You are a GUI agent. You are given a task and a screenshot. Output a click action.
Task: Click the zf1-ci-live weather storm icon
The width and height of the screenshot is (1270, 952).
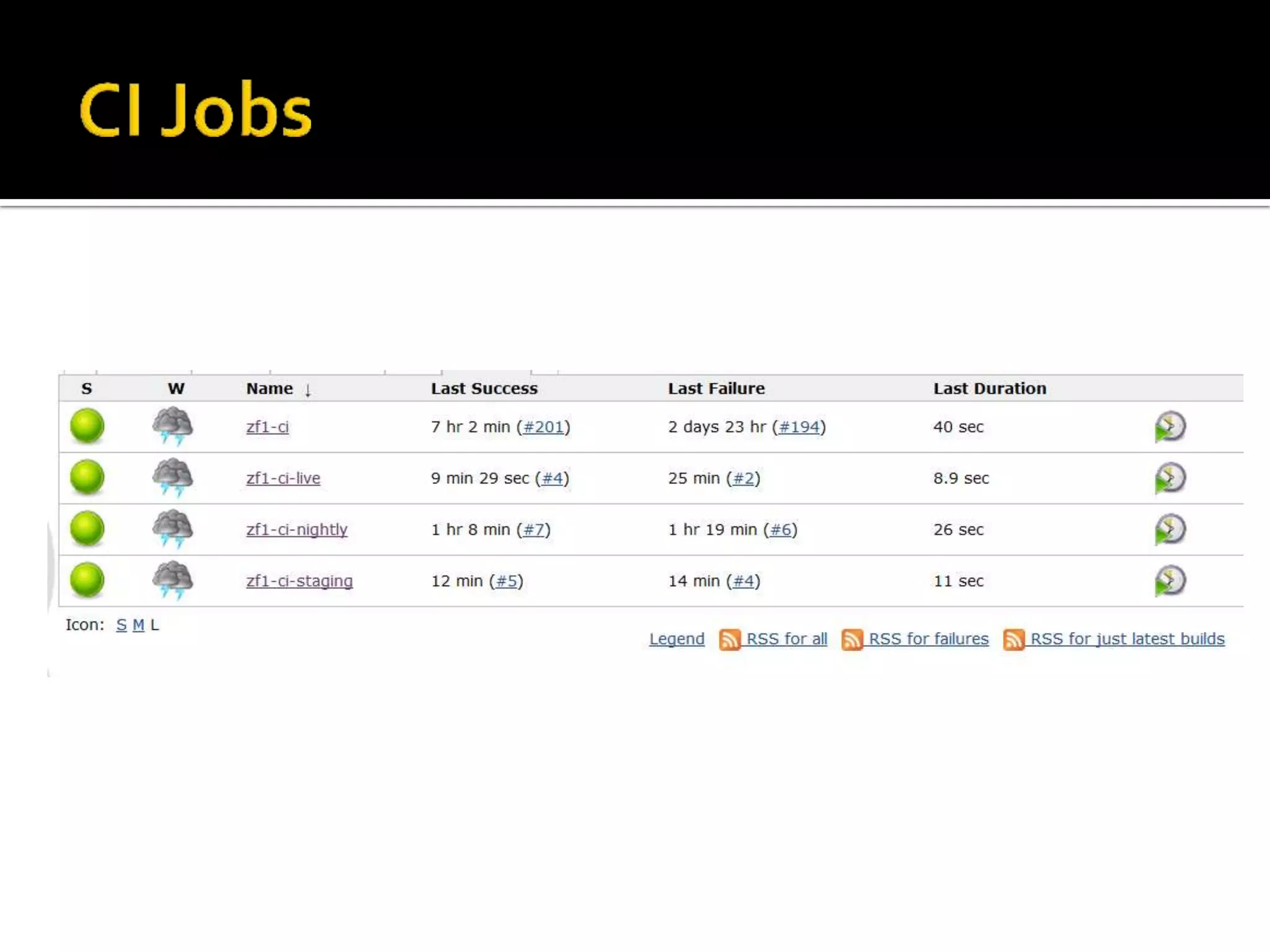pos(172,478)
